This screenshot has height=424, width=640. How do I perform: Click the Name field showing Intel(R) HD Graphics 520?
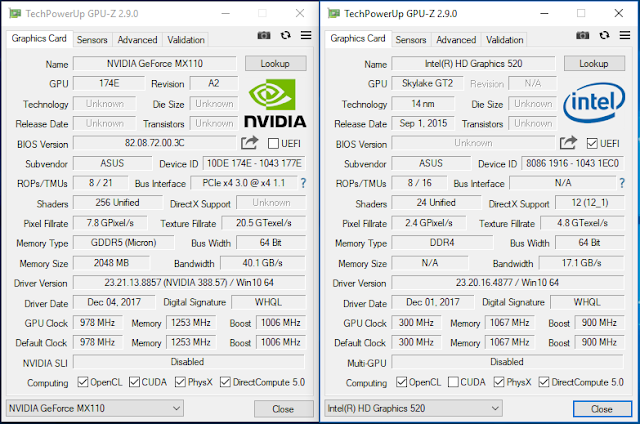pyautogui.click(x=473, y=64)
